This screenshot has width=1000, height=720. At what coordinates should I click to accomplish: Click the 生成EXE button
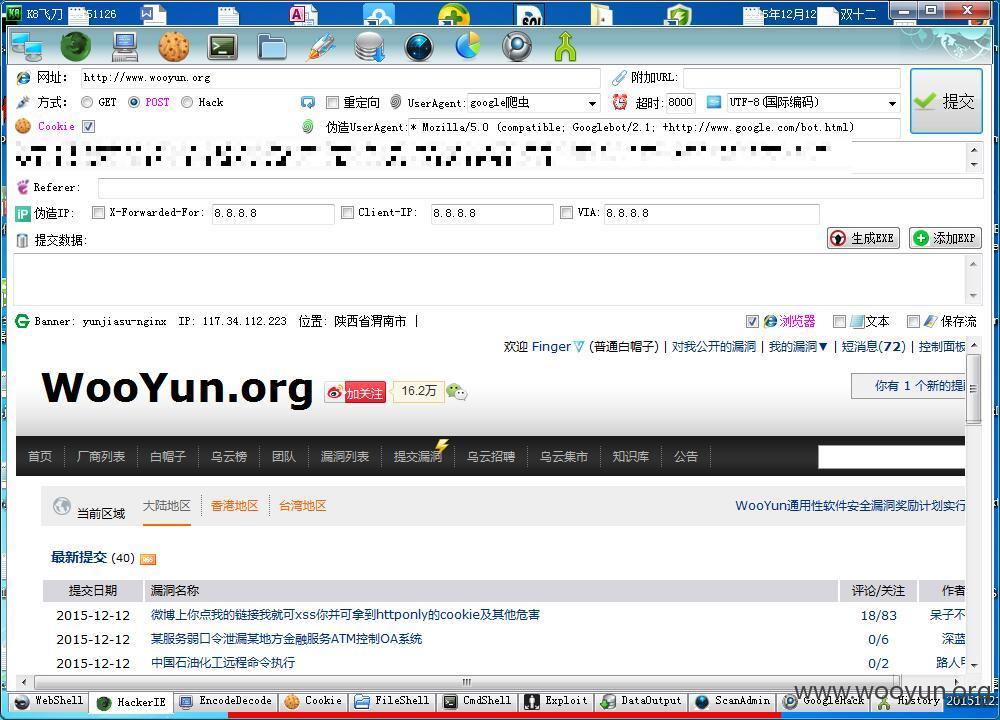click(863, 238)
